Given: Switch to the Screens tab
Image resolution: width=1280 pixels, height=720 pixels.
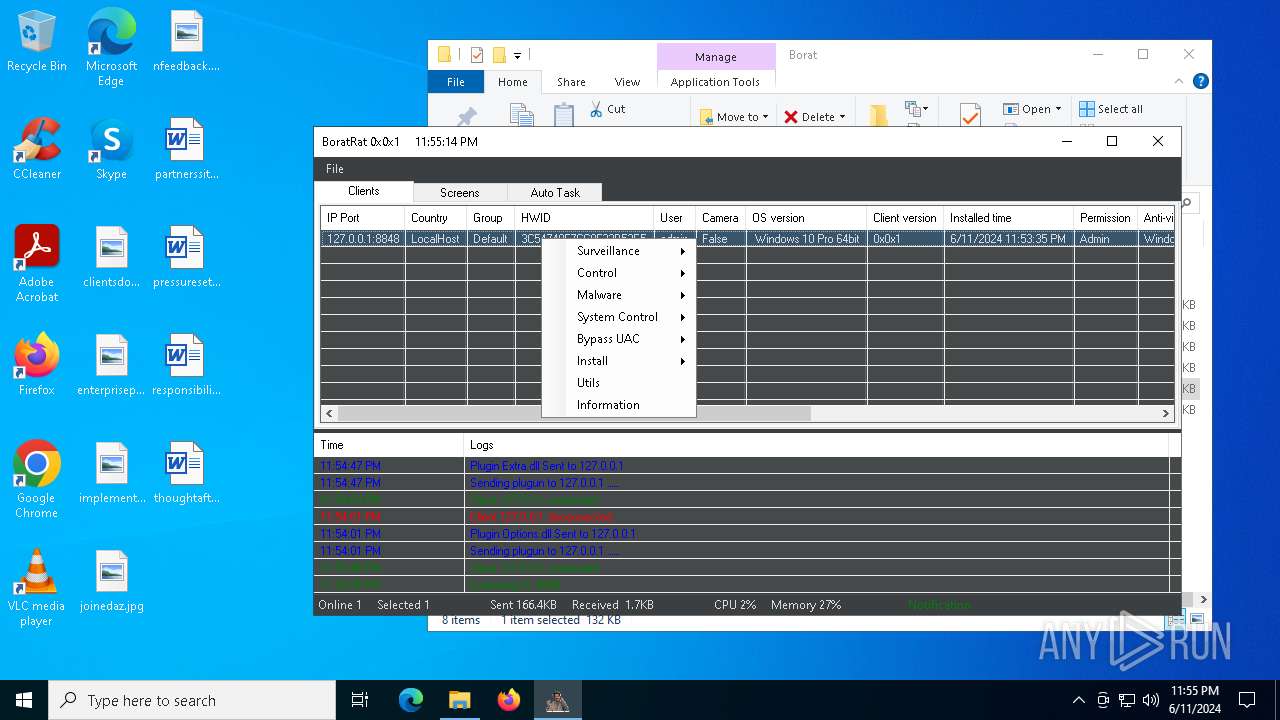Looking at the screenshot, I should coord(460,193).
